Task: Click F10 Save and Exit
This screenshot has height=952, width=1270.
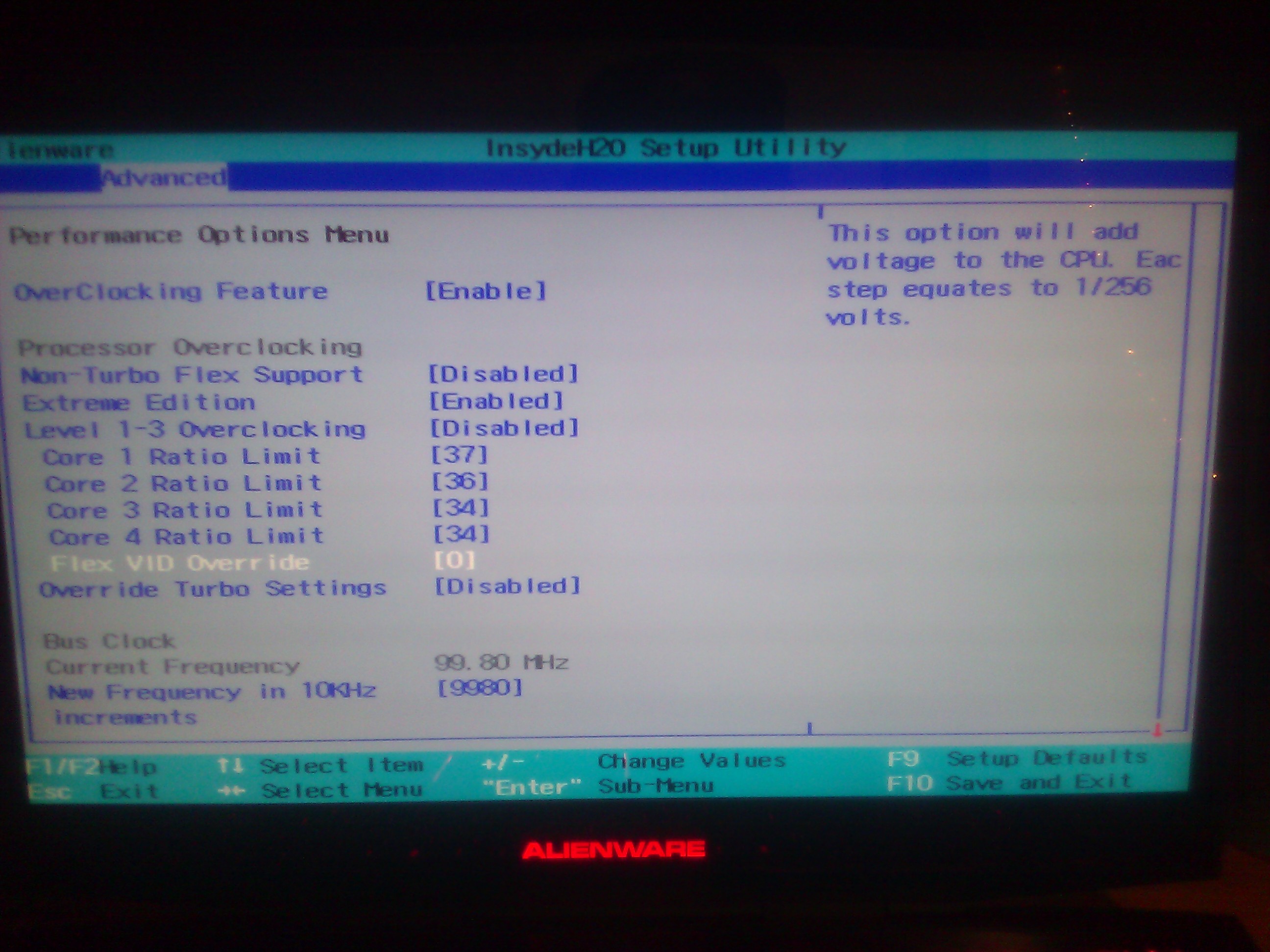Action: click(1009, 782)
